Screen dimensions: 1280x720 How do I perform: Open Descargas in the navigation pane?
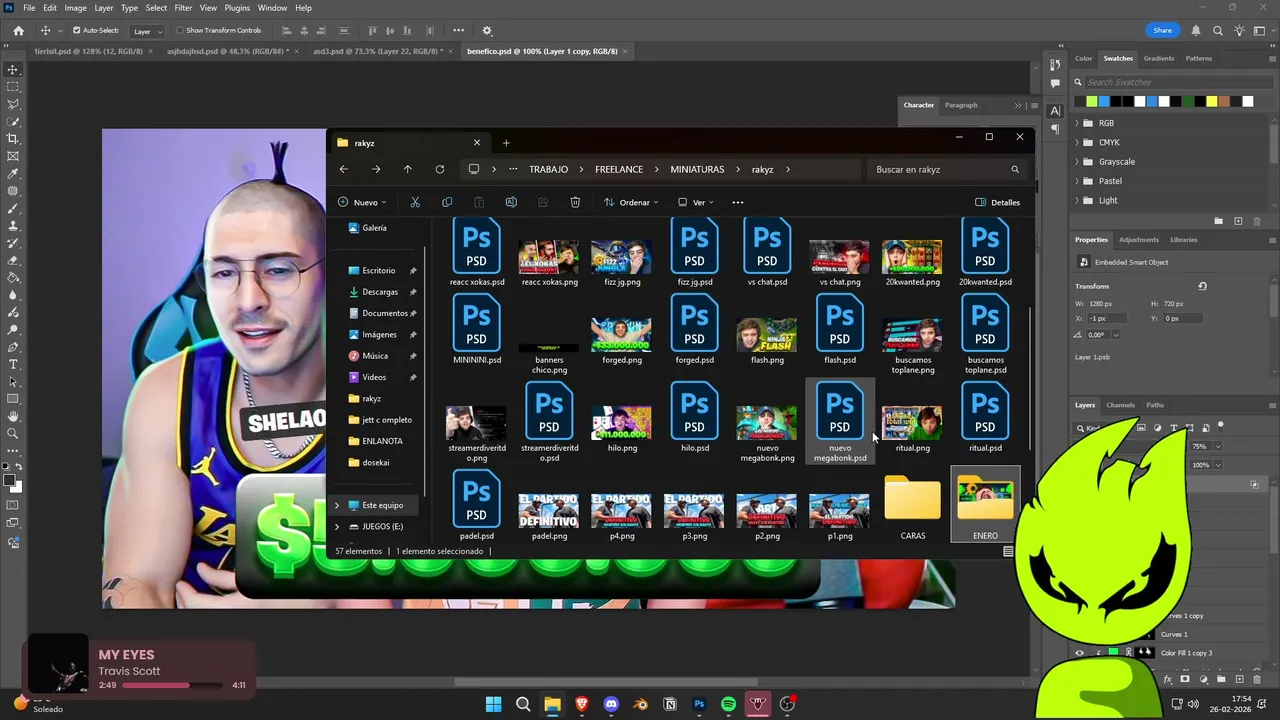pyautogui.click(x=380, y=292)
